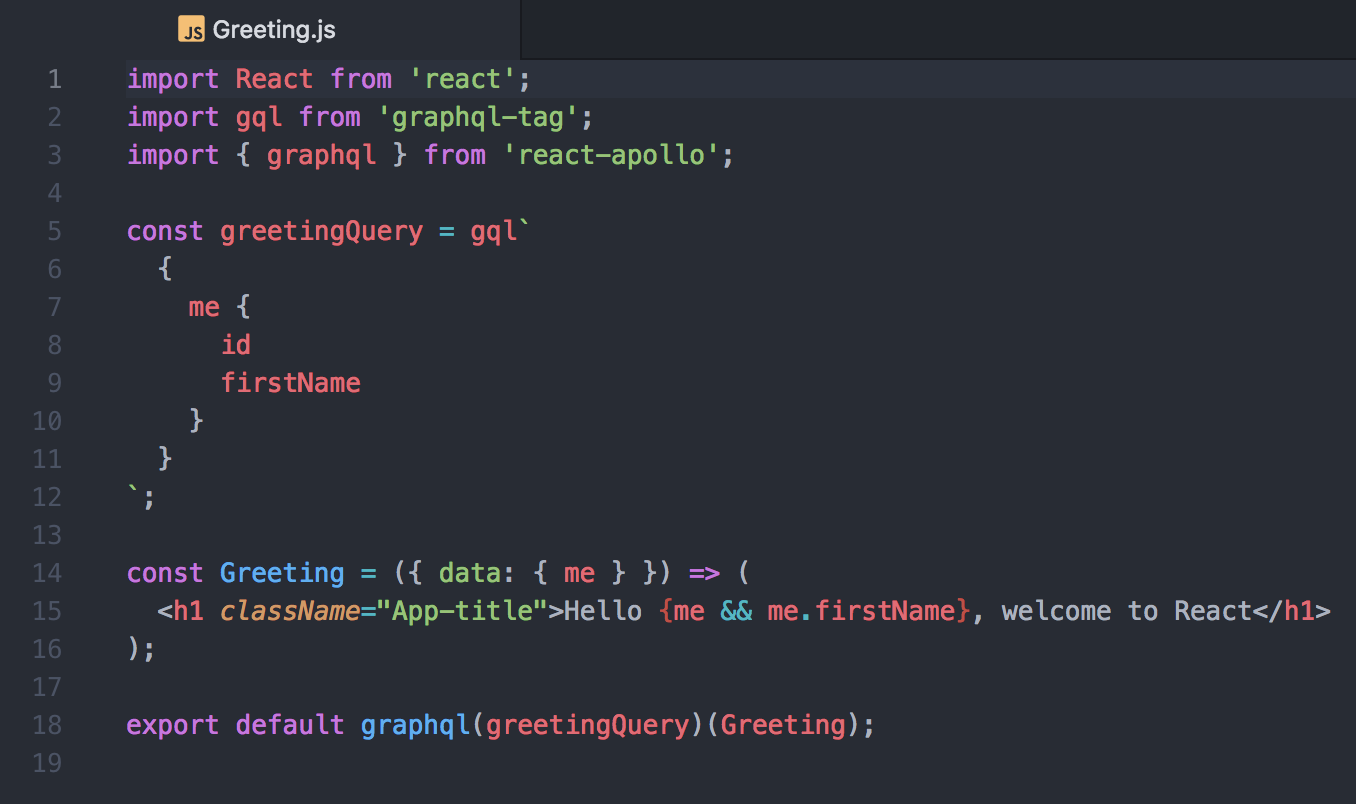
Task: Click line number 1 in the gutter
Action: (54, 79)
